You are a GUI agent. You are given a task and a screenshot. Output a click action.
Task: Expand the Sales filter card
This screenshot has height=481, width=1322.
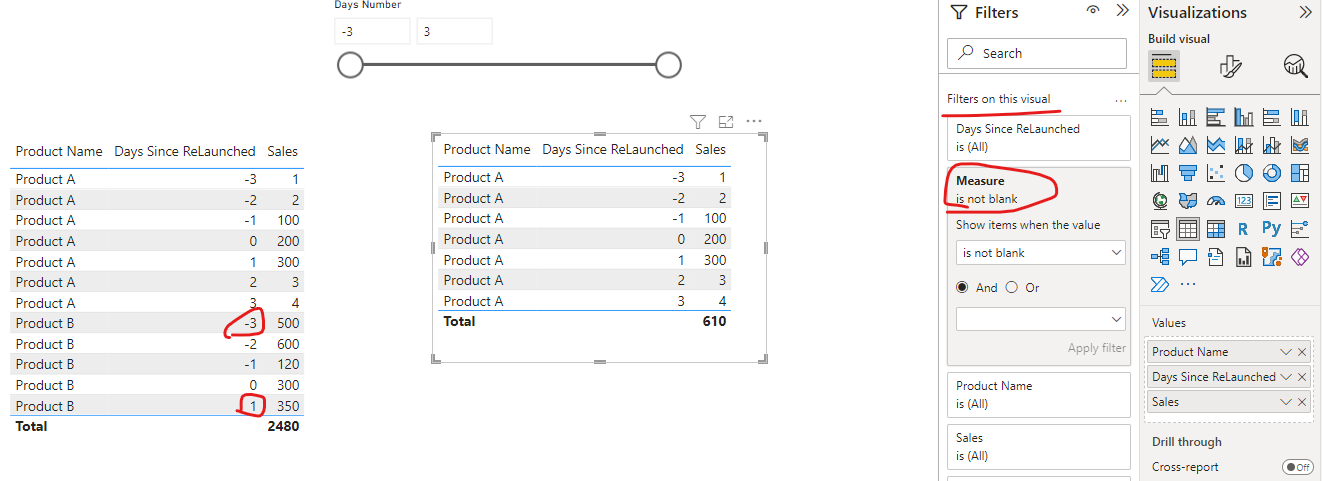point(1038,446)
